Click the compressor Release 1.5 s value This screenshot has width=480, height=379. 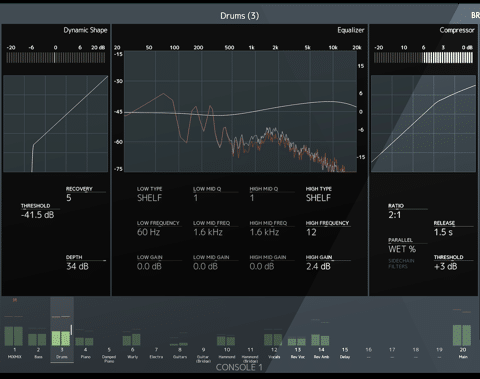443,232
